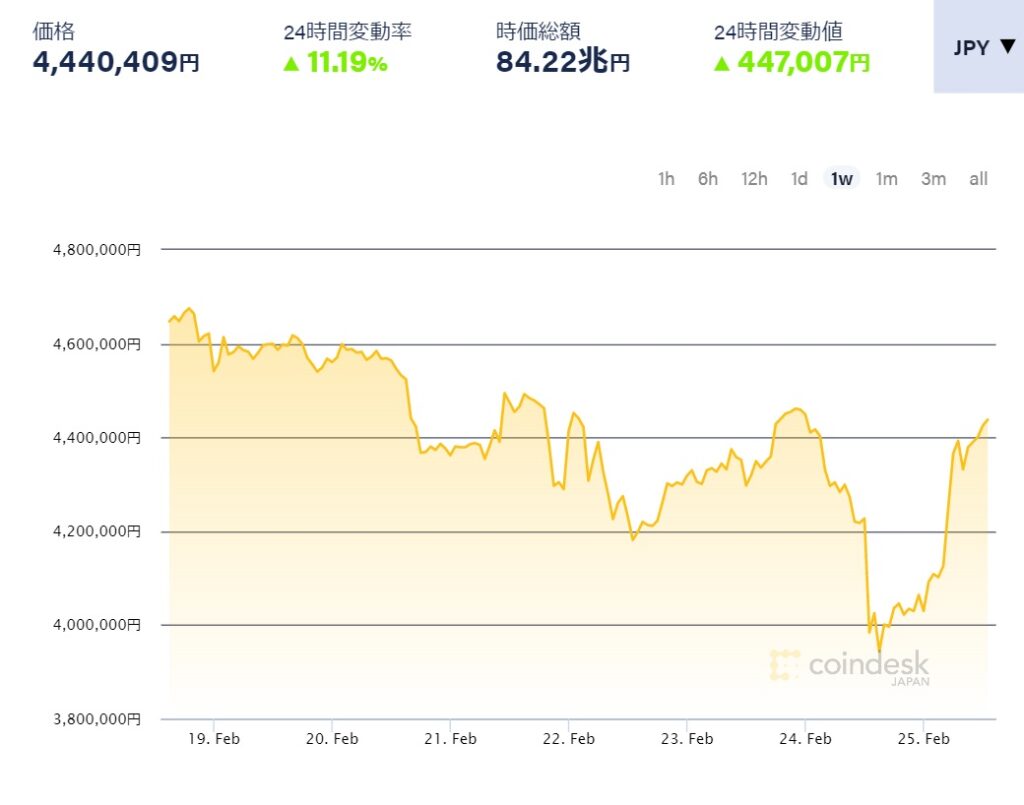Screen dimensions: 1024x805
Task: Click the green arrow beside 447,007円
Action: pos(722,63)
